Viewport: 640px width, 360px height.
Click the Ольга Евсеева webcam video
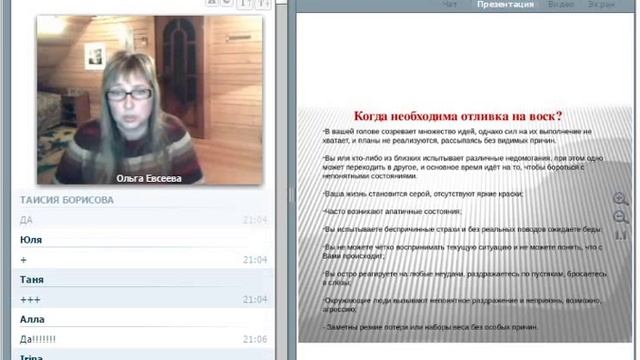pos(150,100)
